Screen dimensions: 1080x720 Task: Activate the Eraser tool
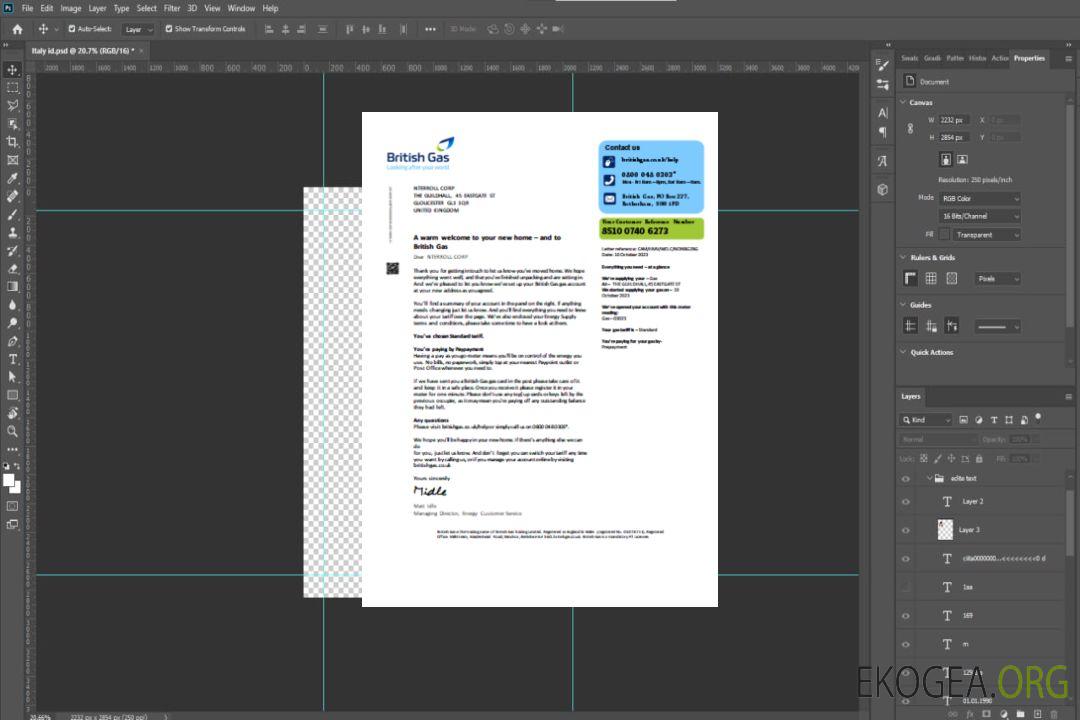click(x=13, y=268)
